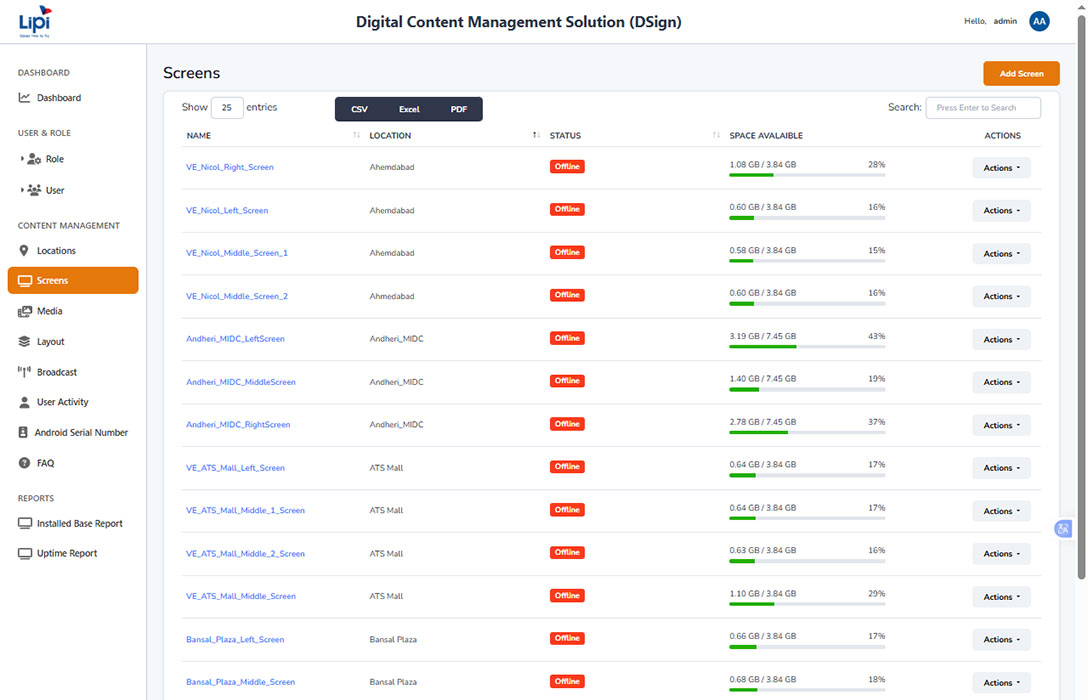Click 'ATS Mall' location for VE_ATS_Mall_Left_Screen
Image resolution: width=1088 pixels, height=700 pixels.
pos(386,468)
